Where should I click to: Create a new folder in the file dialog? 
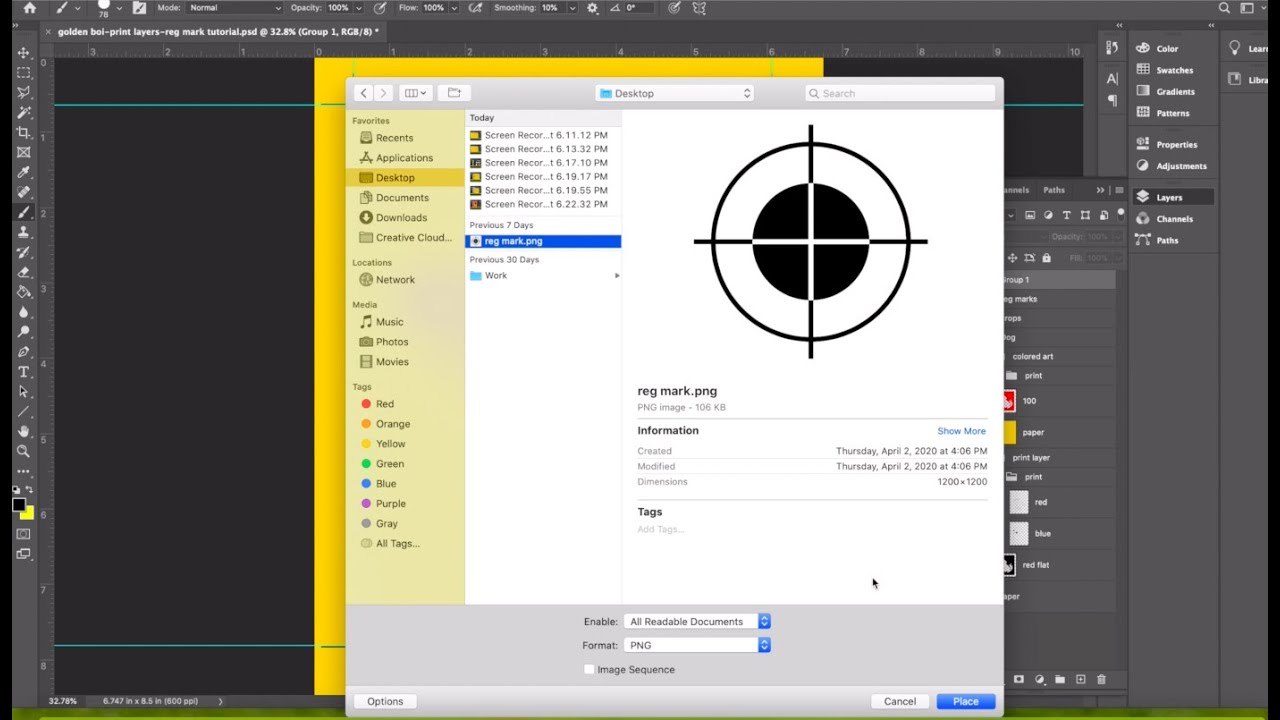click(x=454, y=93)
